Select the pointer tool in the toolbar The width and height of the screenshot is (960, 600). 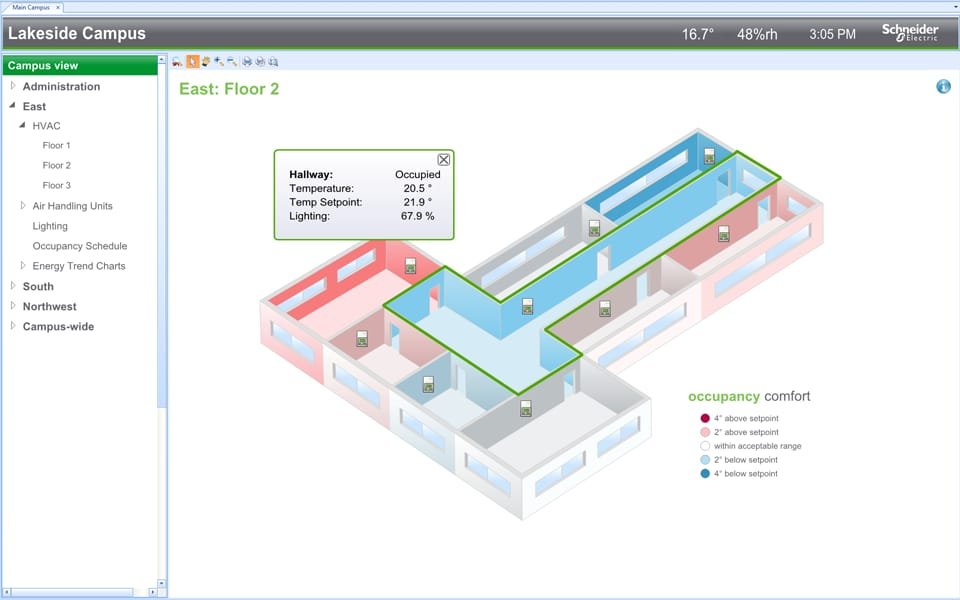(192, 61)
